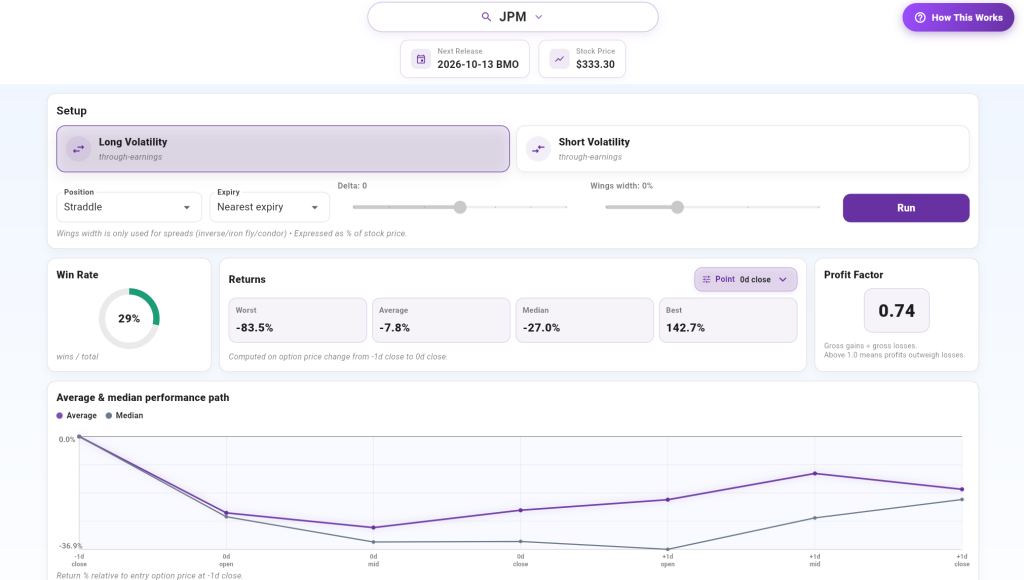Click the Median line point at +1d open
Screen dimensions: 1024x580
[x=667, y=549]
